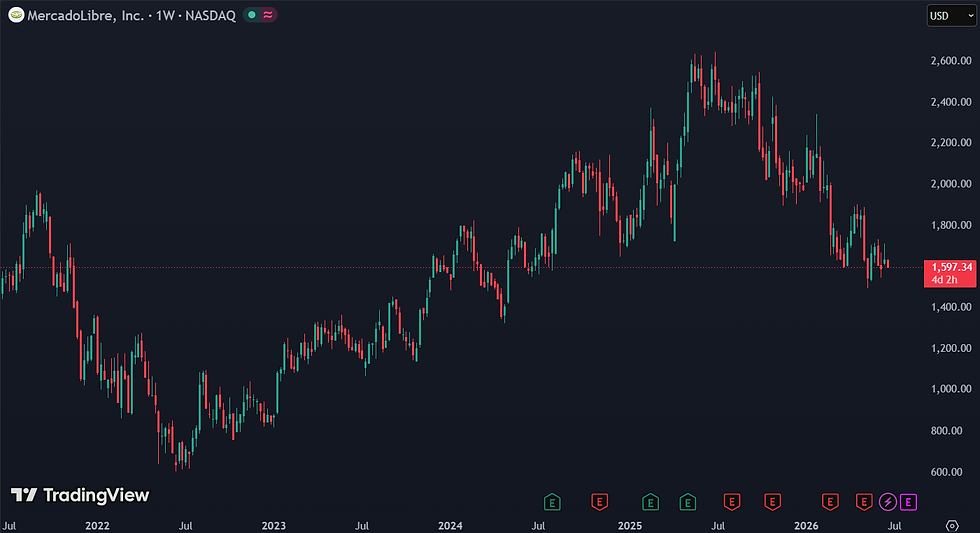Click the green earnings marker just right of the 2025 label
This screenshot has width=980, height=533.
(x=650, y=502)
